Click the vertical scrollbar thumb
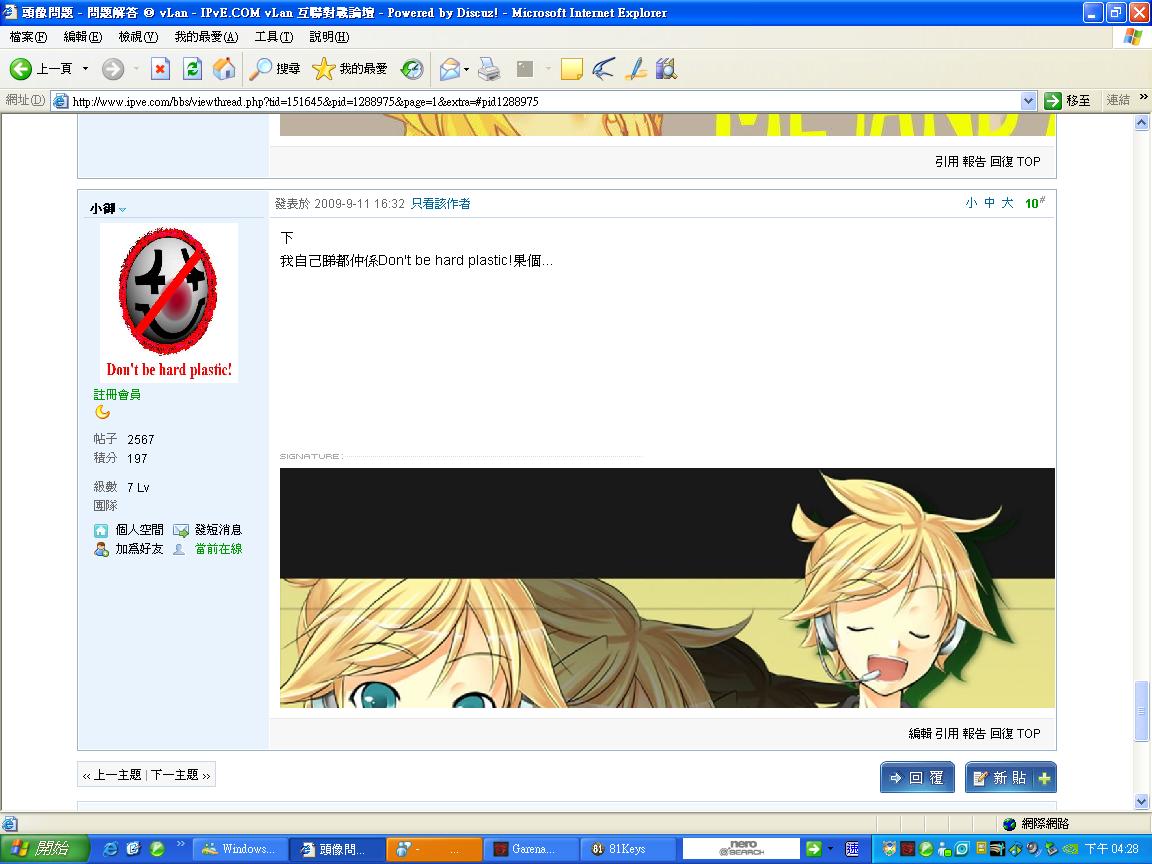 point(1141,710)
